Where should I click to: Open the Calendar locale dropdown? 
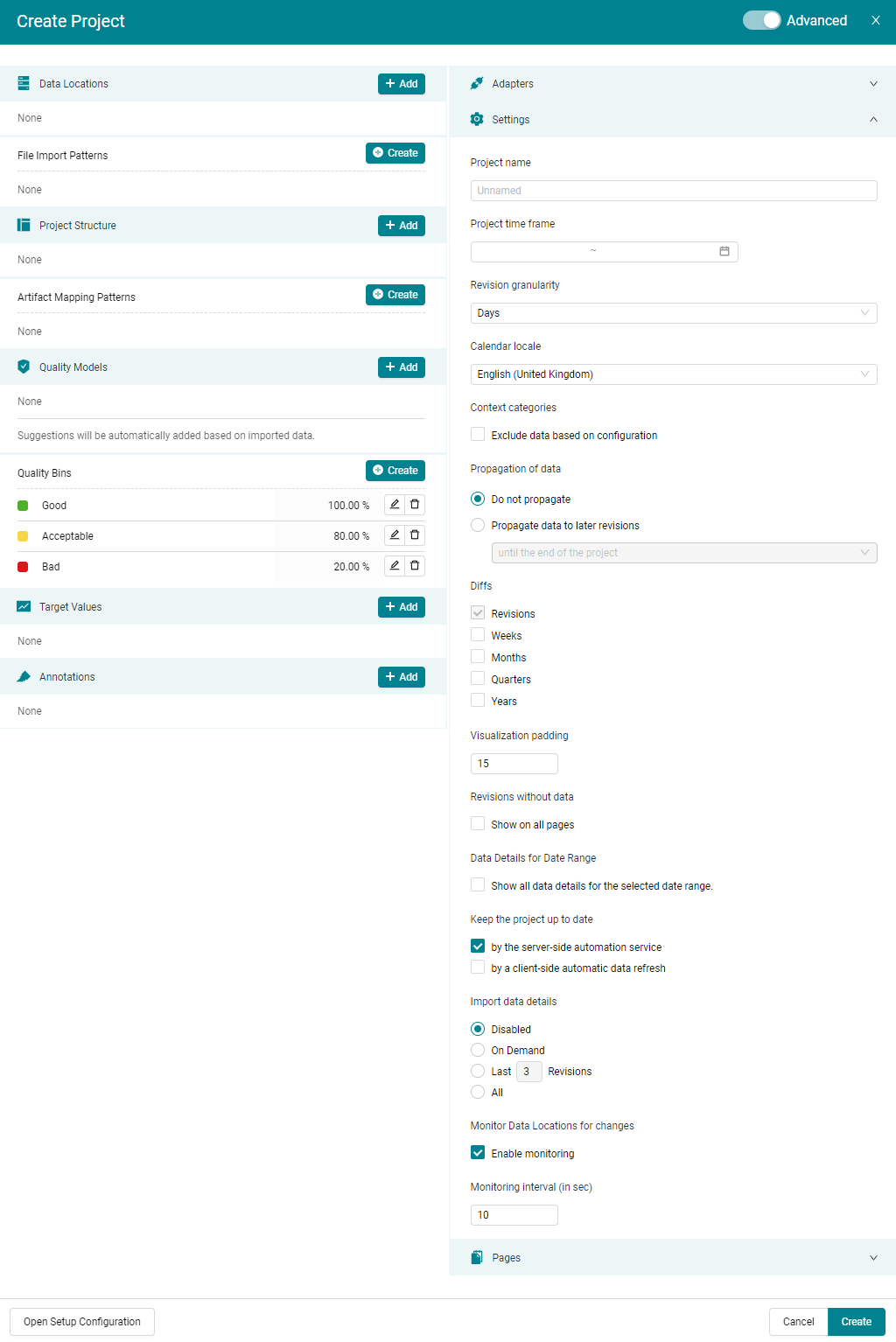[x=673, y=374]
